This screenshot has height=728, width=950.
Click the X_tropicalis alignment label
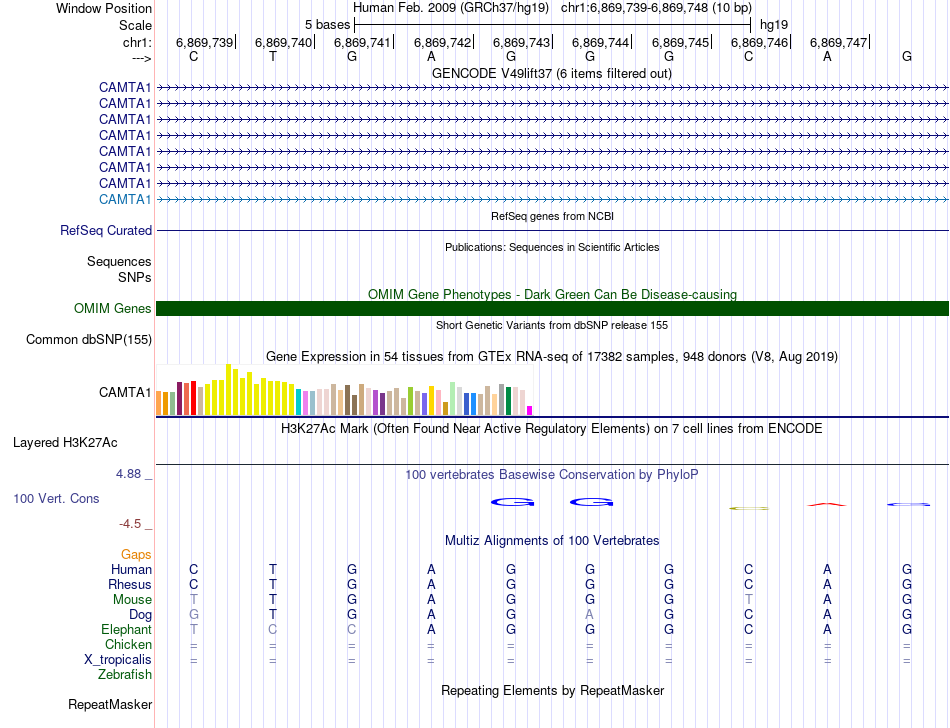point(118,659)
